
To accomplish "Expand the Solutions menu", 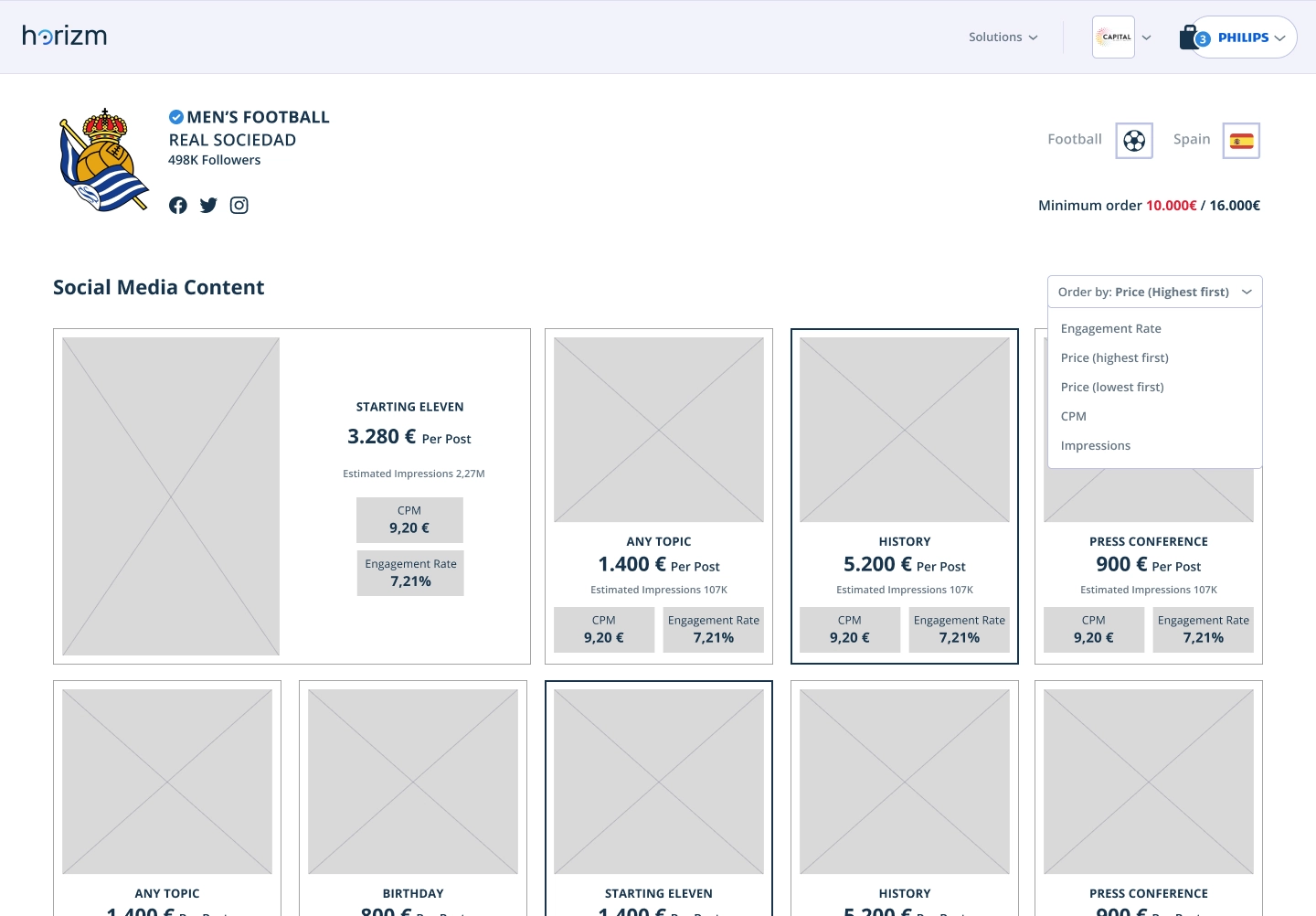I will click(x=1003, y=37).
